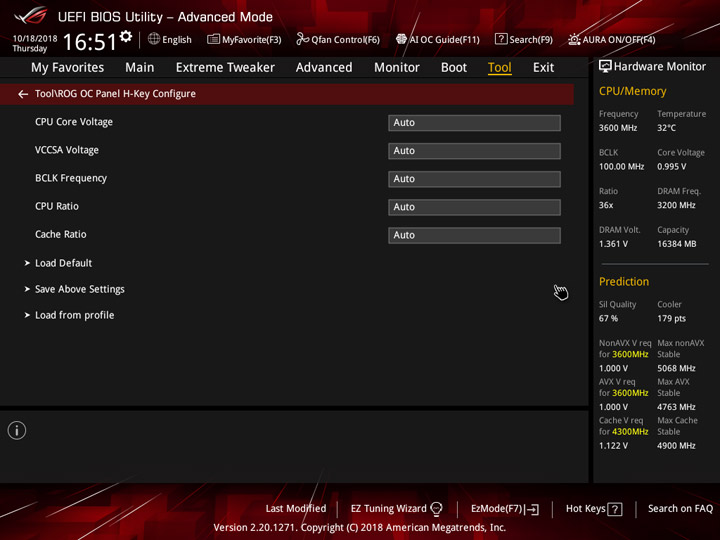The width and height of the screenshot is (720, 540).
Task: Click the Prediction heading
Action: tap(624, 281)
